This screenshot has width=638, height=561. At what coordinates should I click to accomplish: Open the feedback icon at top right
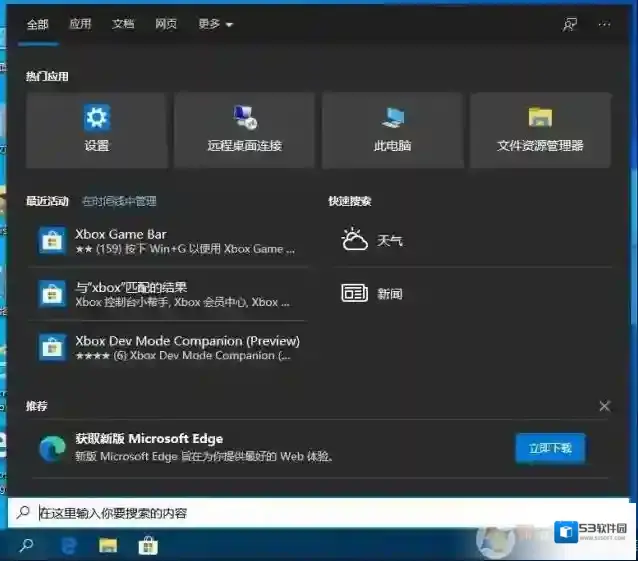click(x=570, y=24)
